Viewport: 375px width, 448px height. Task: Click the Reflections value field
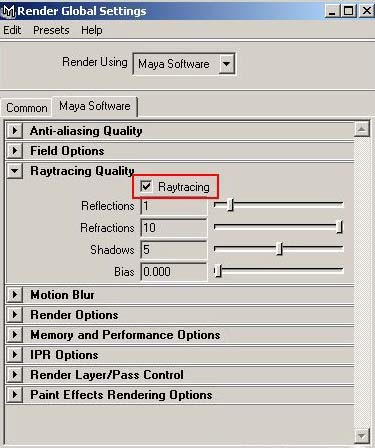(174, 206)
